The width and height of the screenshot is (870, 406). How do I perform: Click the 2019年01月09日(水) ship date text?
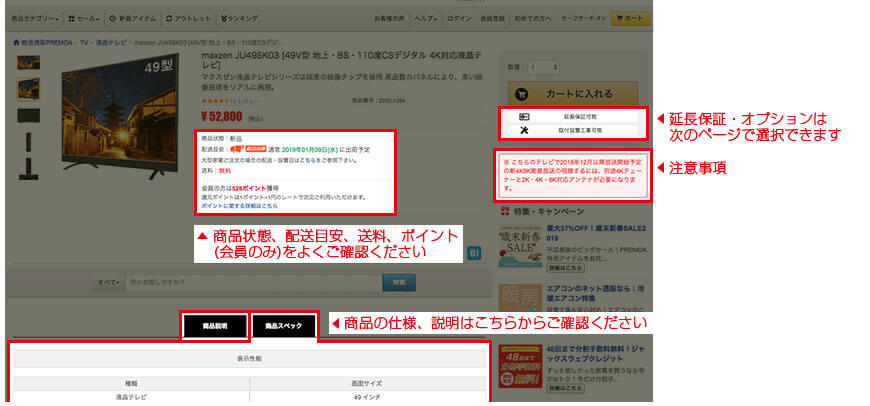(x=310, y=150)
